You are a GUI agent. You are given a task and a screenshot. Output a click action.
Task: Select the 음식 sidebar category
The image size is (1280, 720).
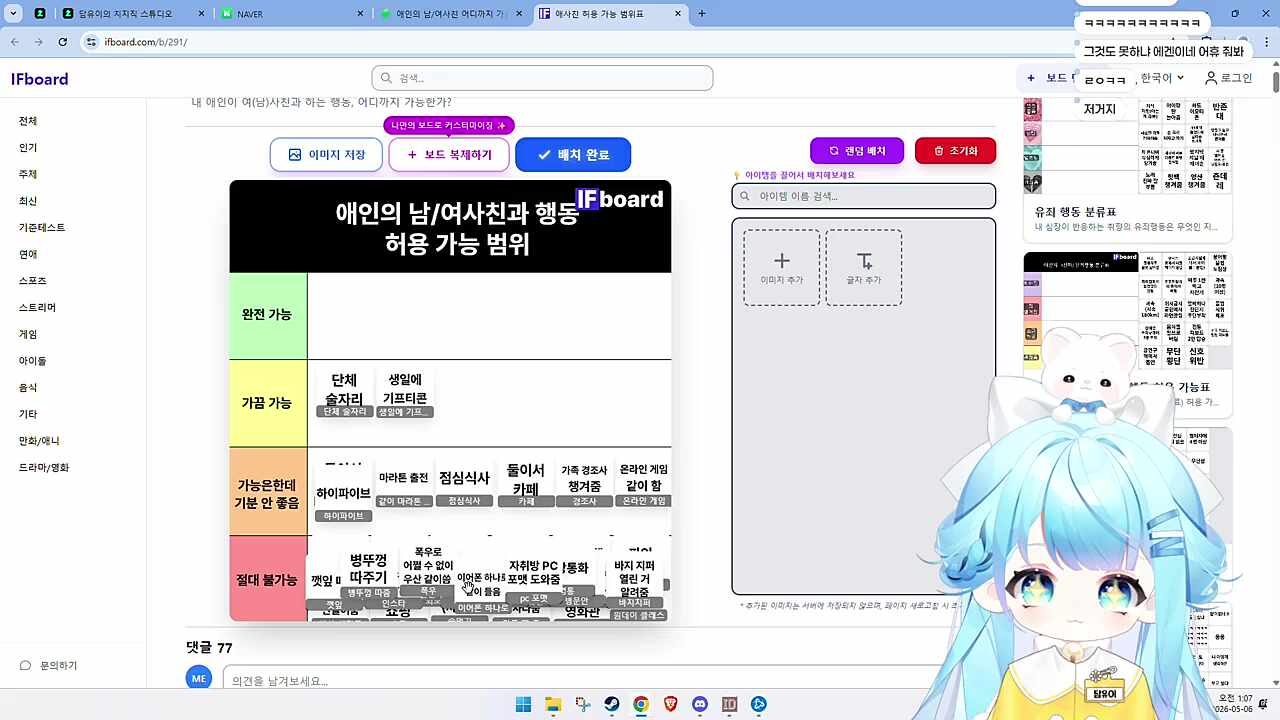coord(28,387)
